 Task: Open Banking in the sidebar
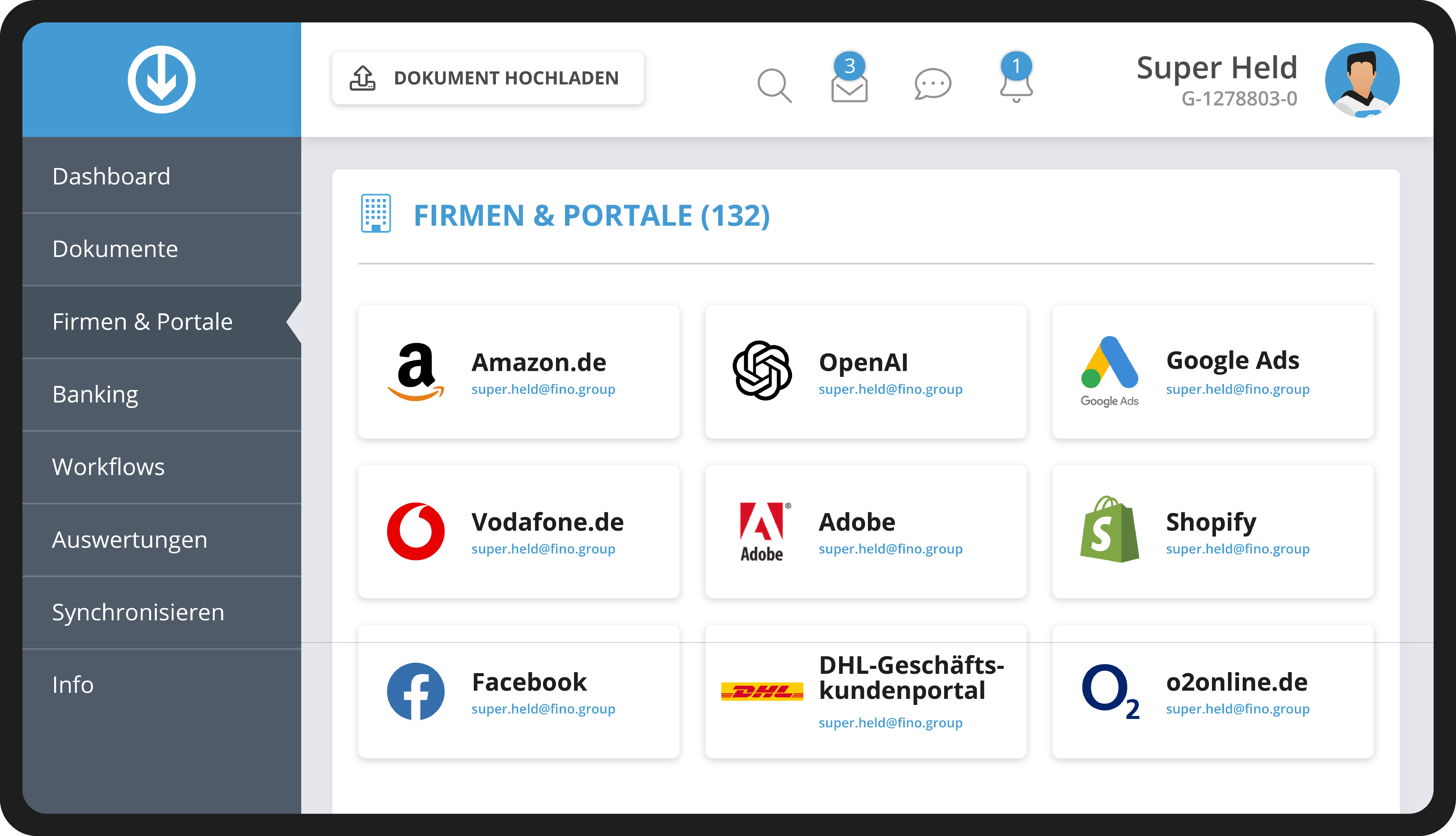pos(161,395)
